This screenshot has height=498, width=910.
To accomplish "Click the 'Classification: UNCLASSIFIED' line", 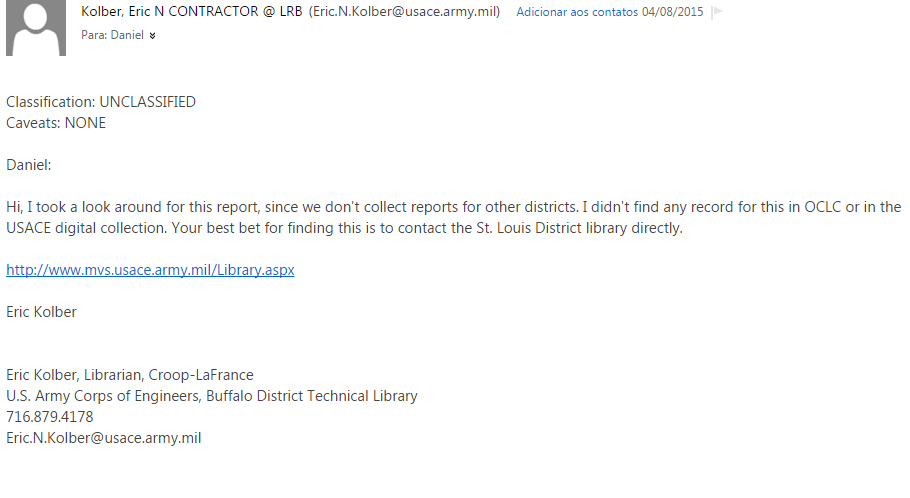I will (x=101, y=102).
